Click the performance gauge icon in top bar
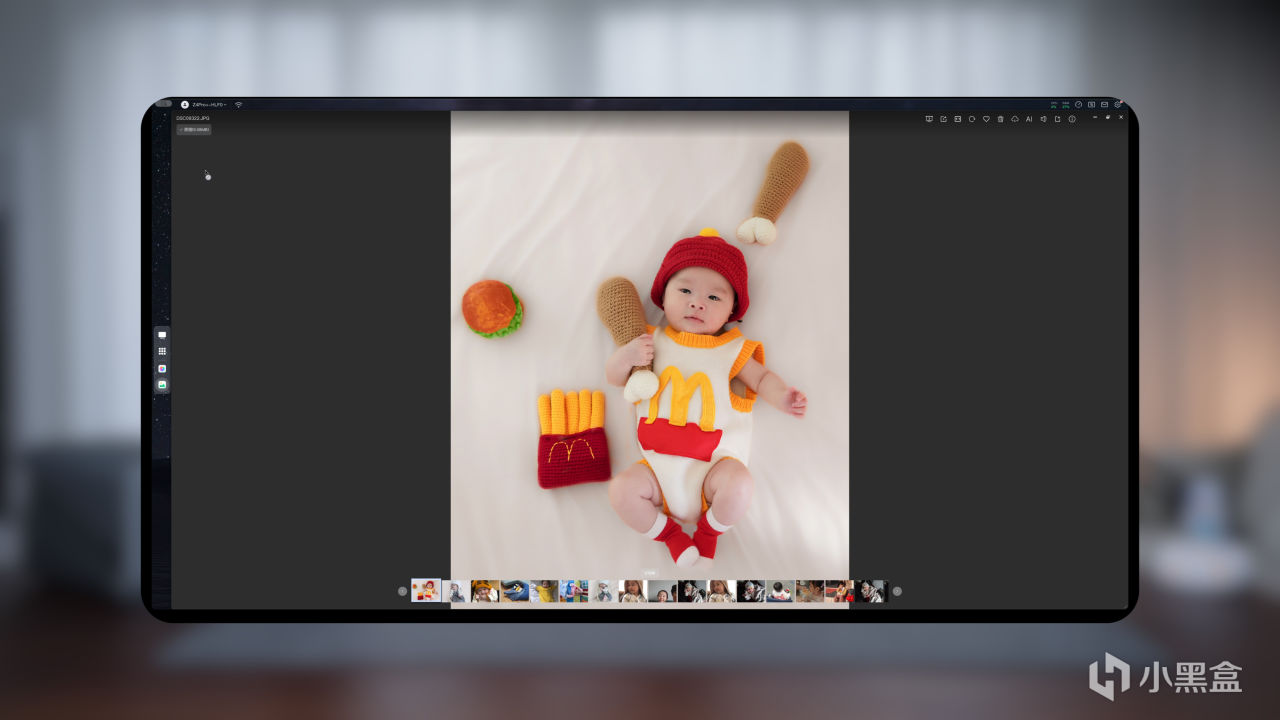 [1079, 104]
